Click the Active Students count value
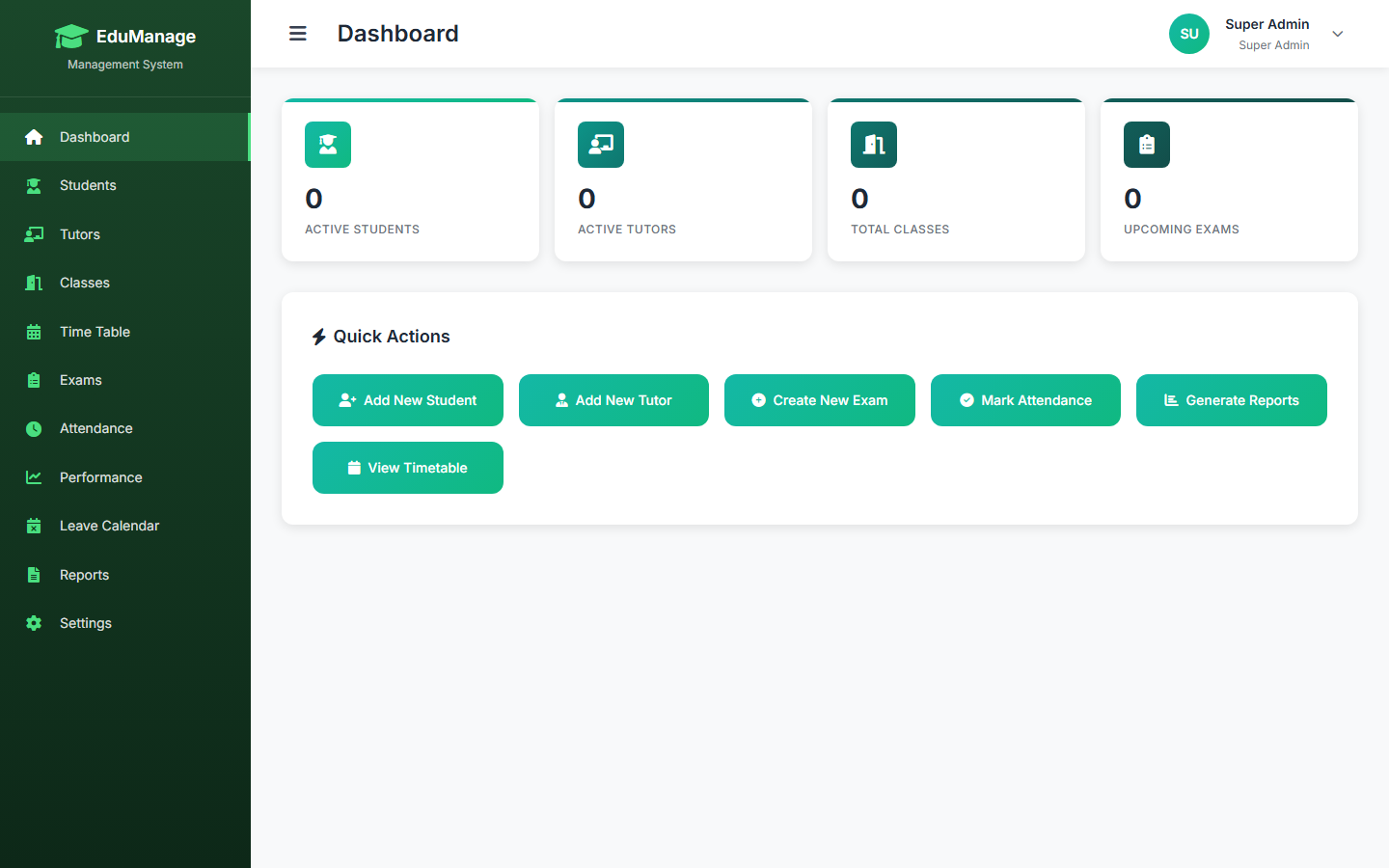 click(313, 199)
